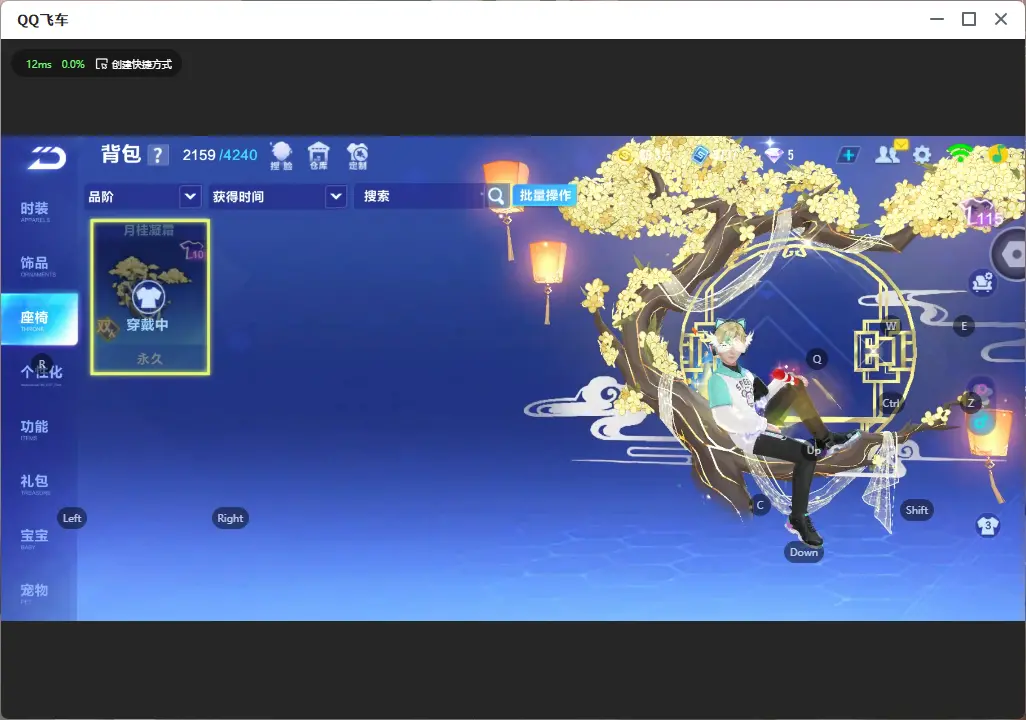Open the 定制 customization icon

tap(357, 156)
